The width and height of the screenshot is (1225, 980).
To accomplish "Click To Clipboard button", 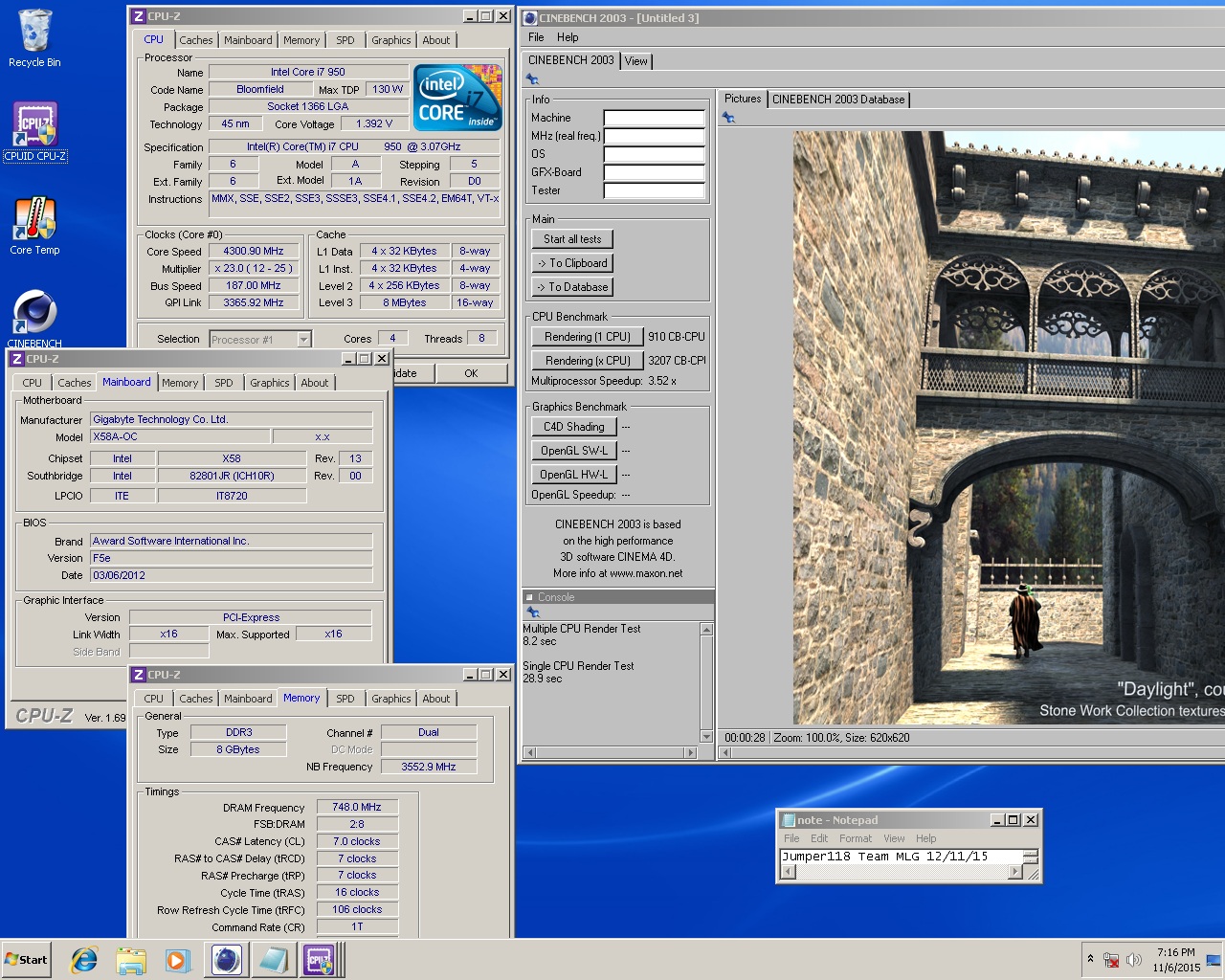I will 572,263.
